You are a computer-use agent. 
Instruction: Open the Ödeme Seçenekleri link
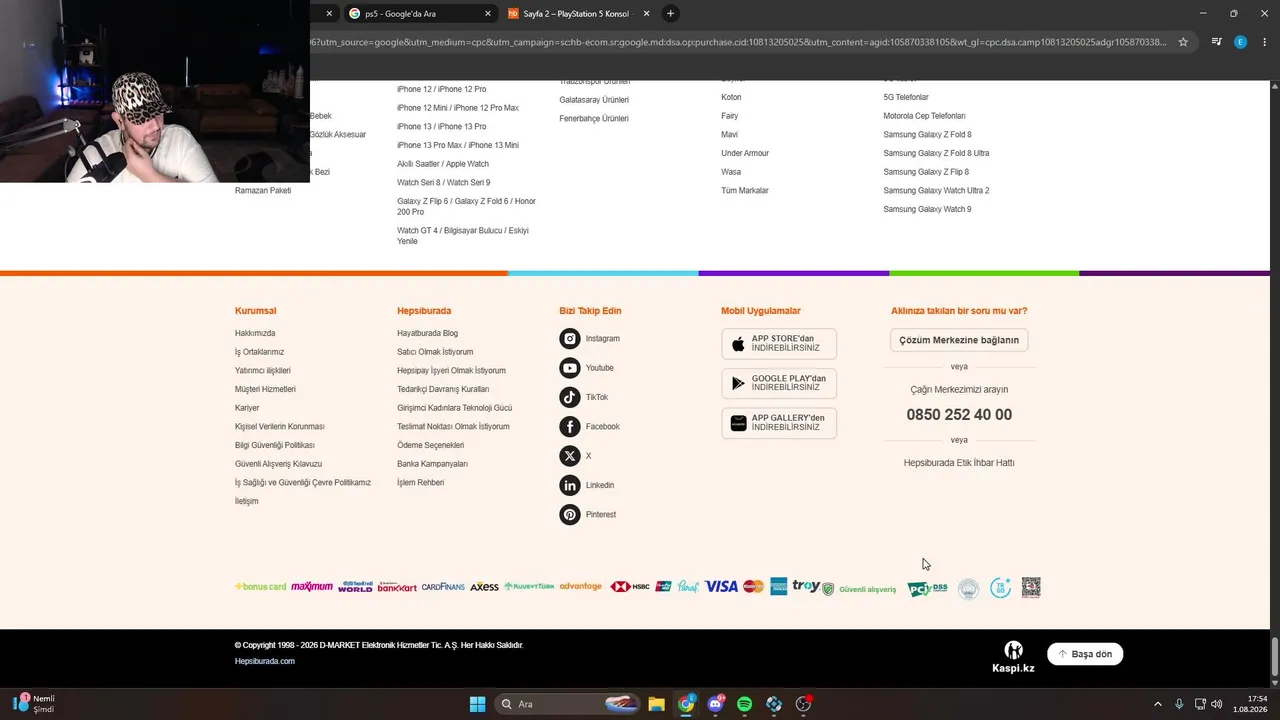(430, 445)
